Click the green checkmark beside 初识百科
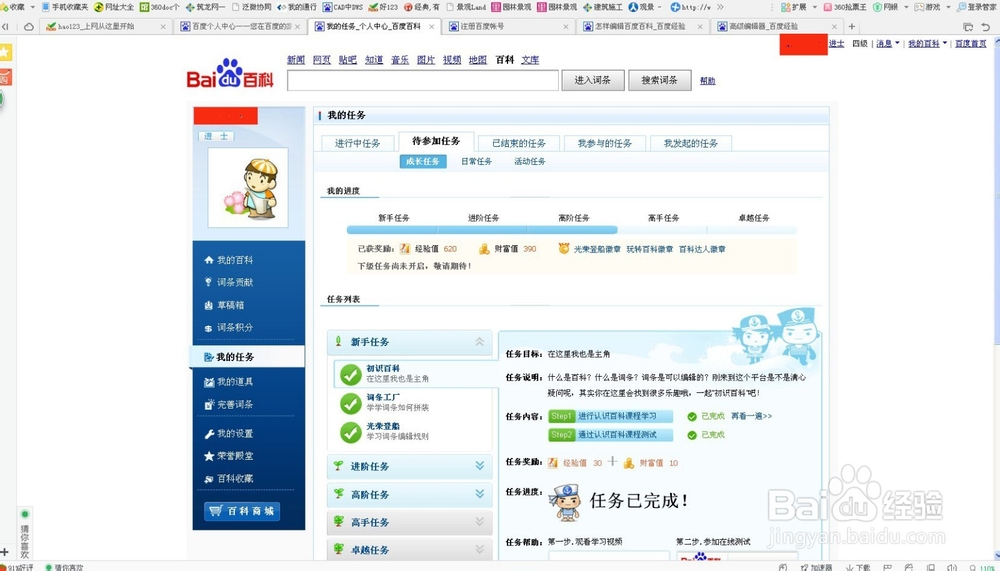The image size is (1000, 571). [351, 374]
